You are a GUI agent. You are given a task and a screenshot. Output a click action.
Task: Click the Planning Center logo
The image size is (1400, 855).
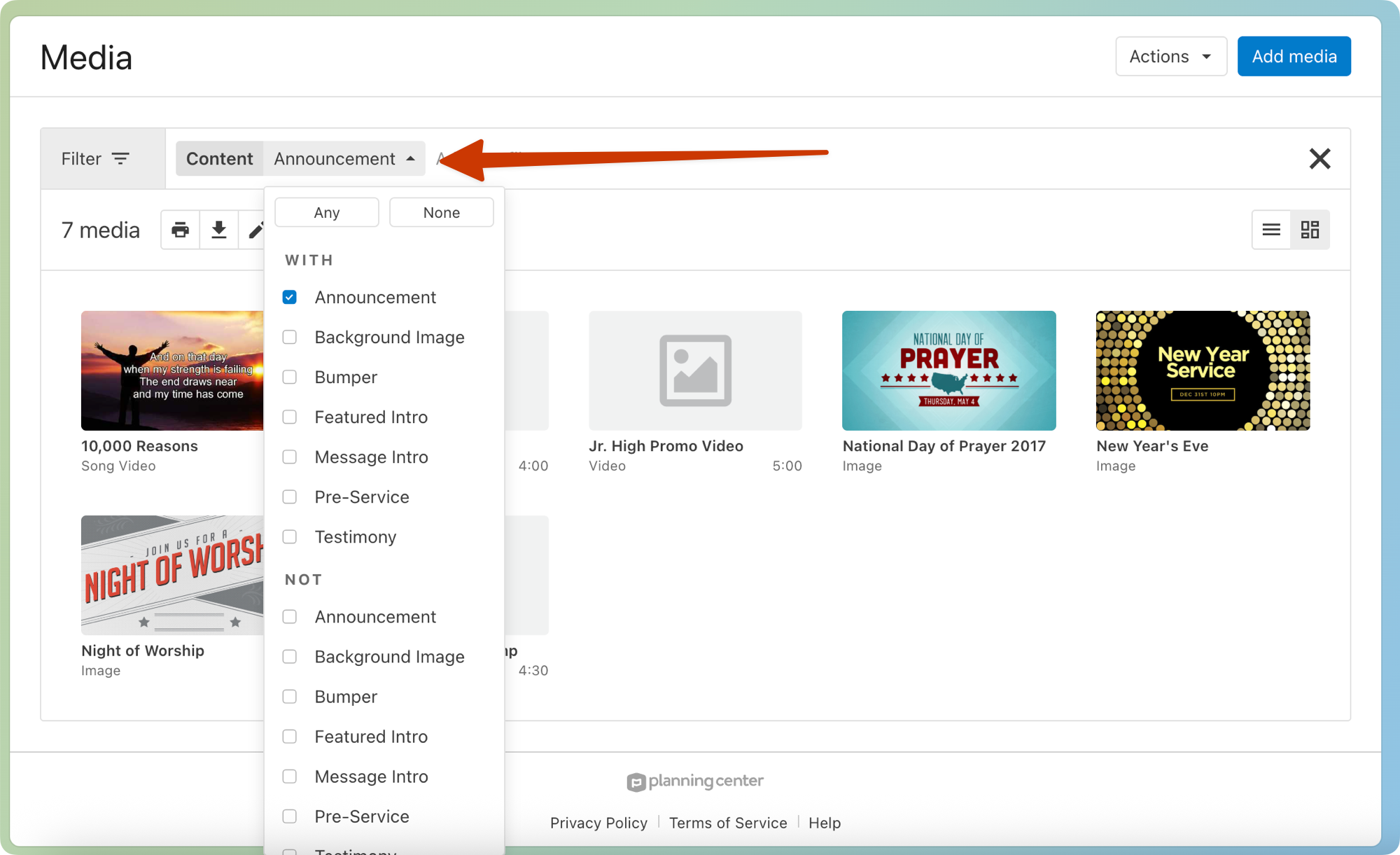coord(694,781)
